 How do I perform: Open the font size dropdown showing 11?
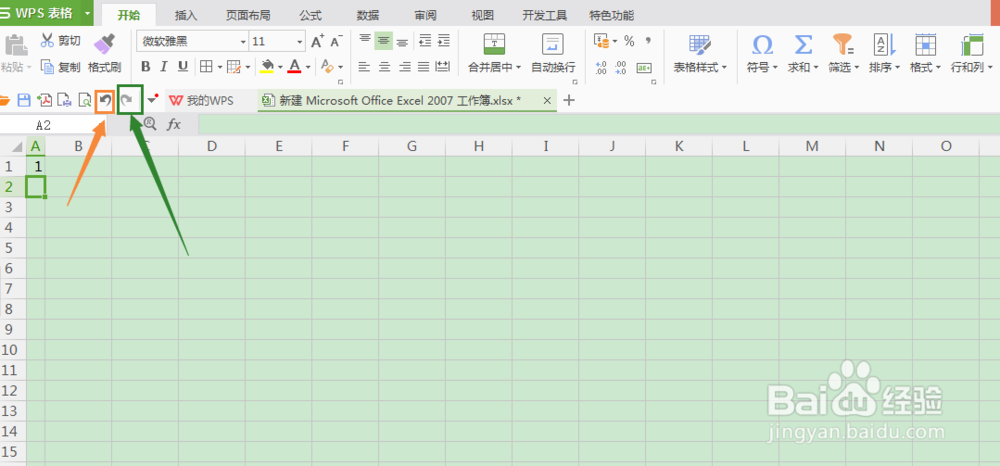coord(300,42)
